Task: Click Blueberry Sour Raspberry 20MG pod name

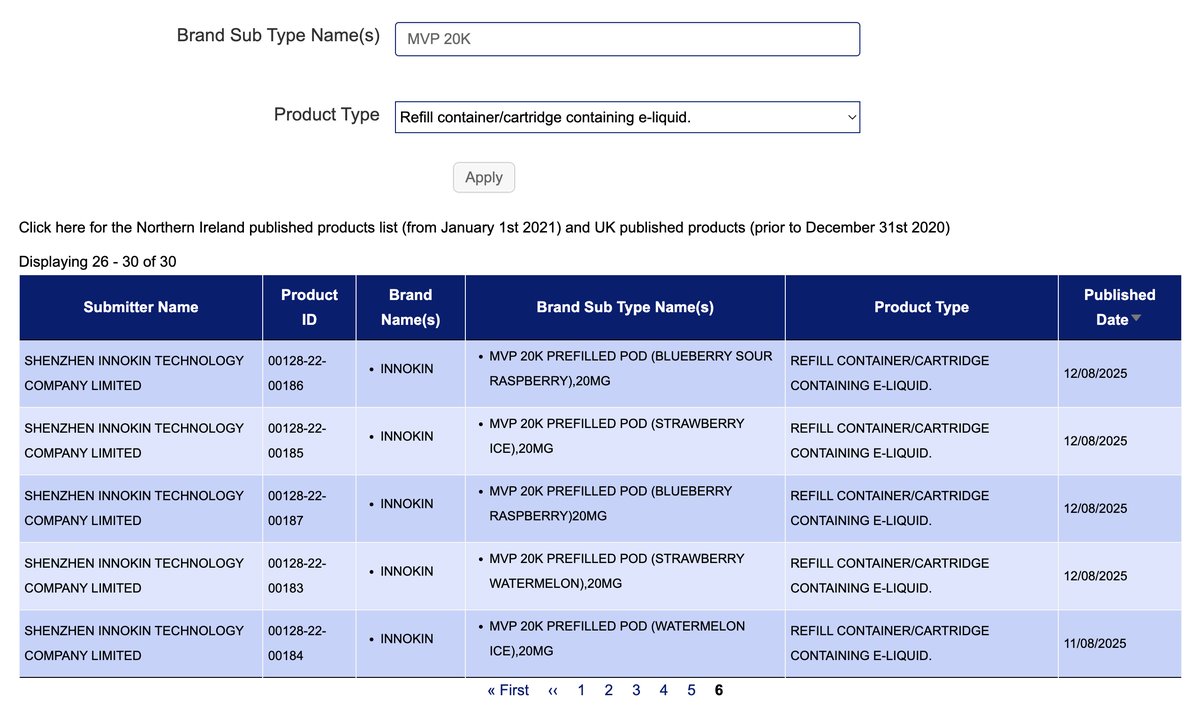Action: pos(631,369)
